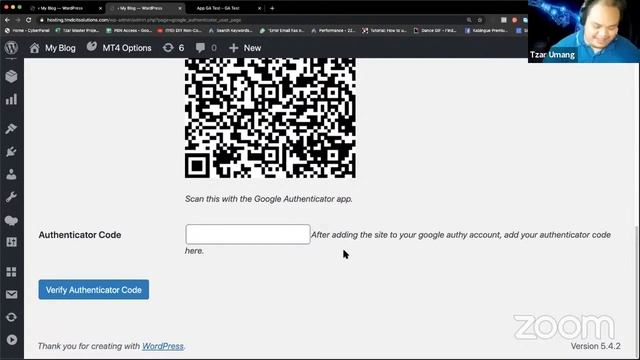Click the browser address bar URL
Image resolution: width=640 pixels, height=360 pixels.
pos(144,20)
